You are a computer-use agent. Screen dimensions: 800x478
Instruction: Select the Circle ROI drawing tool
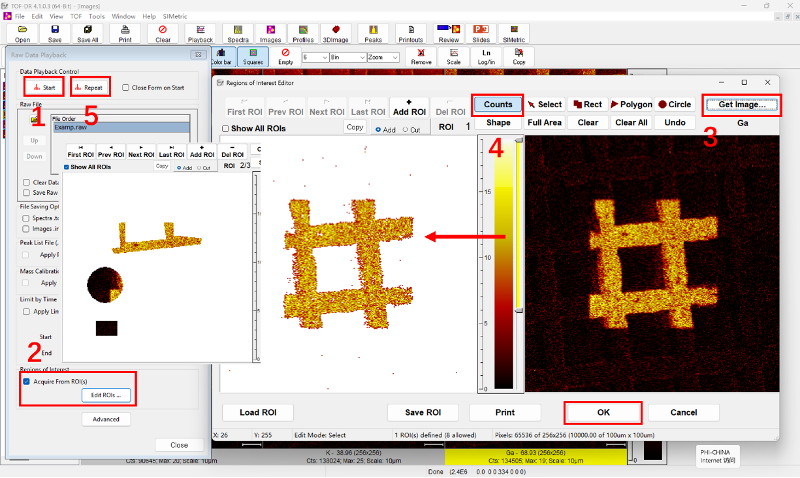coord(675,104)
